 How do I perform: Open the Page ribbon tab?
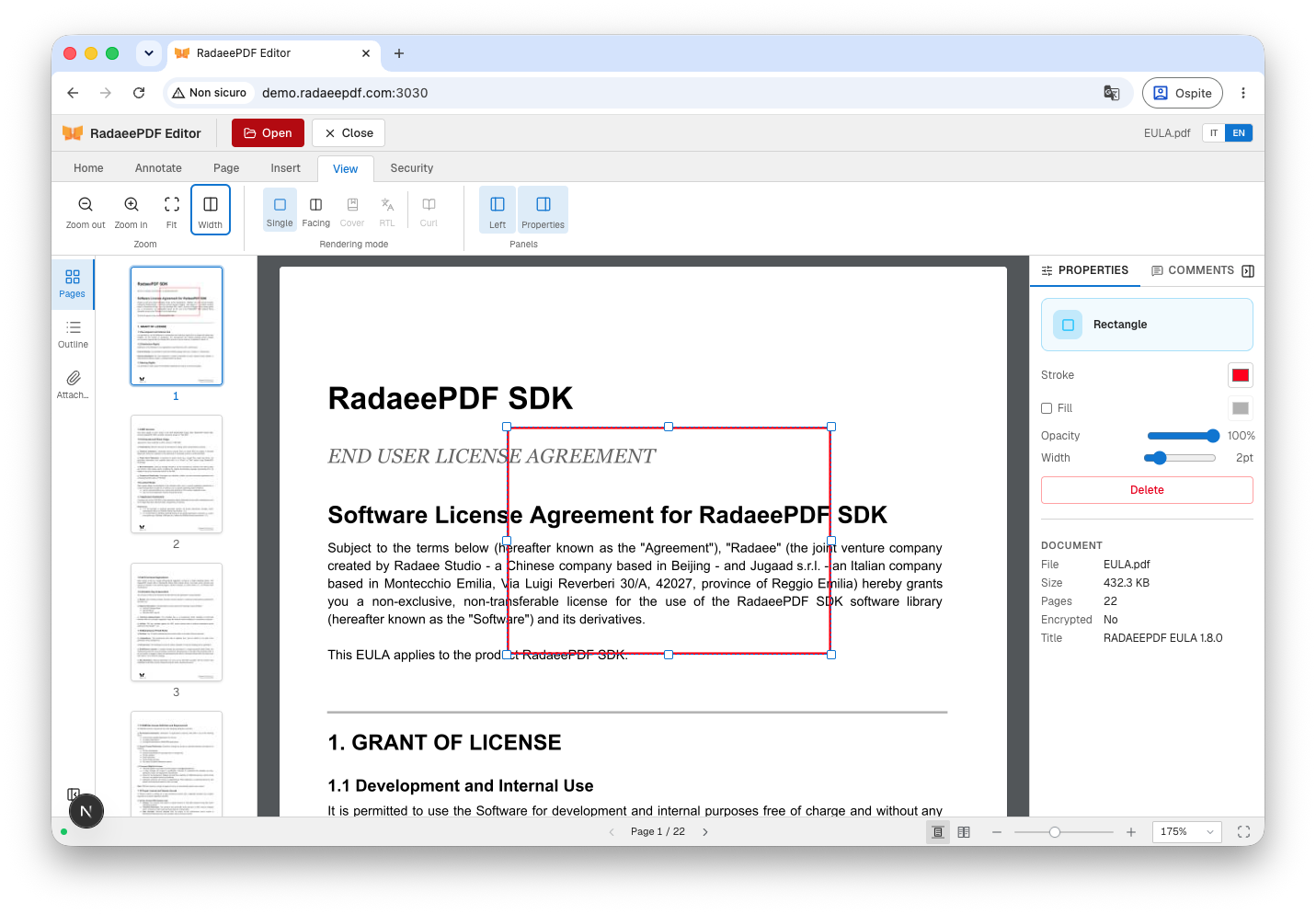point(226,168)
